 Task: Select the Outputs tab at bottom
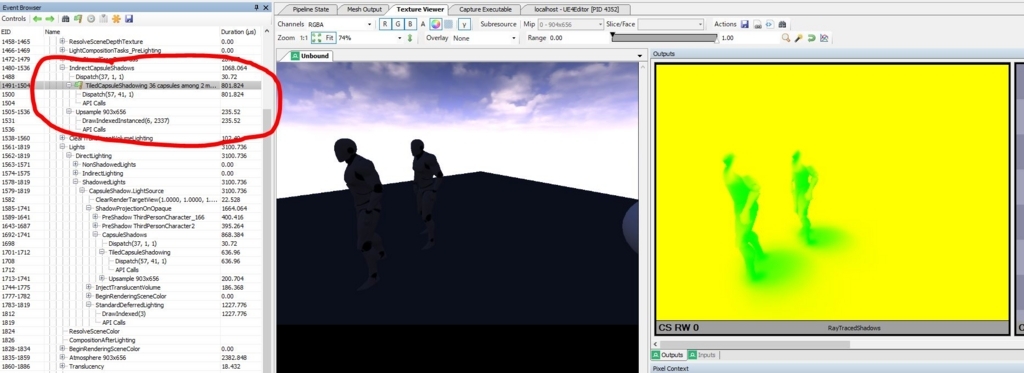click(x=667, y=355)
